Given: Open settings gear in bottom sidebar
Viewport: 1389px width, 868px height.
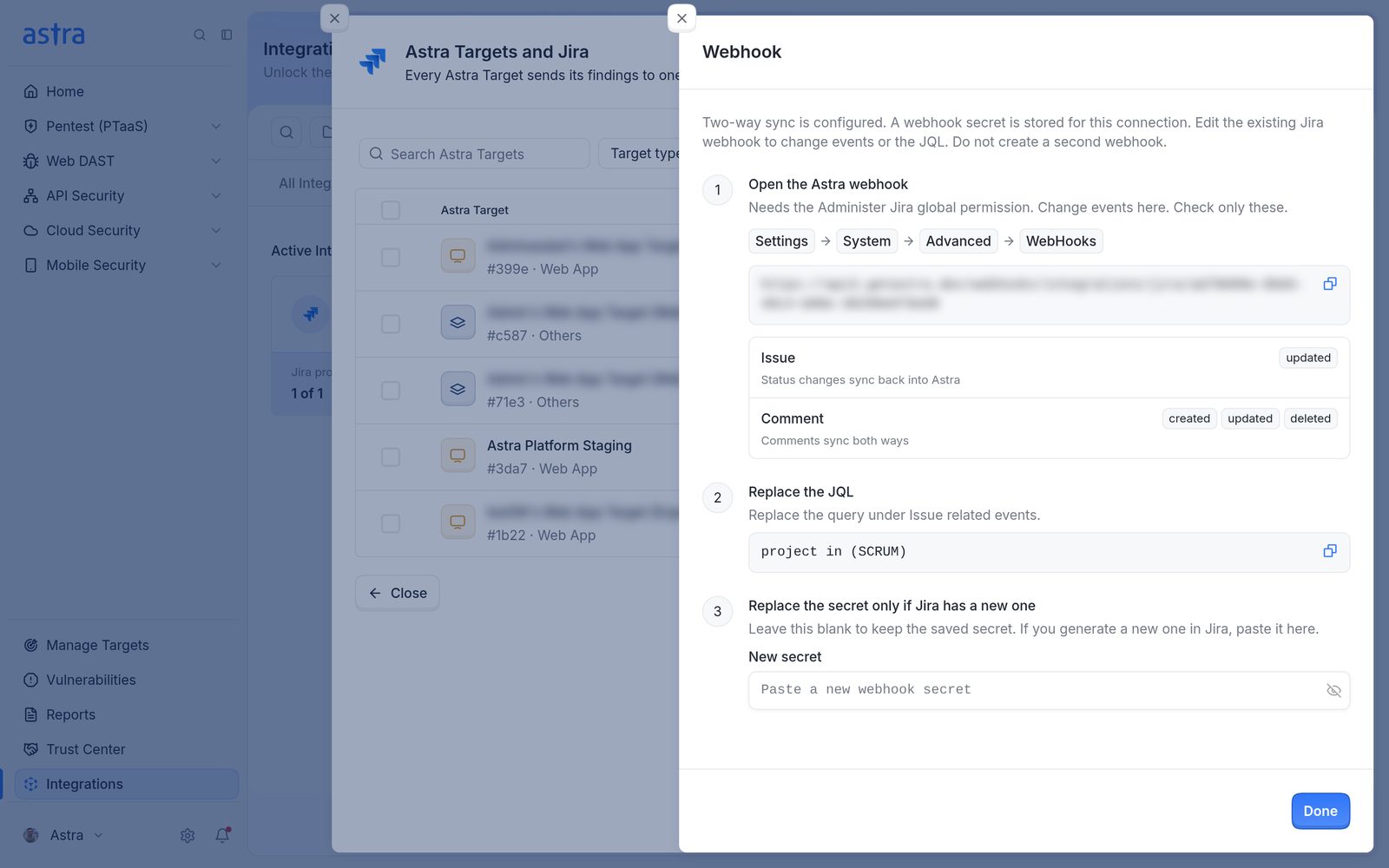Looking at the screenshot, I should [x=188, y=835].
